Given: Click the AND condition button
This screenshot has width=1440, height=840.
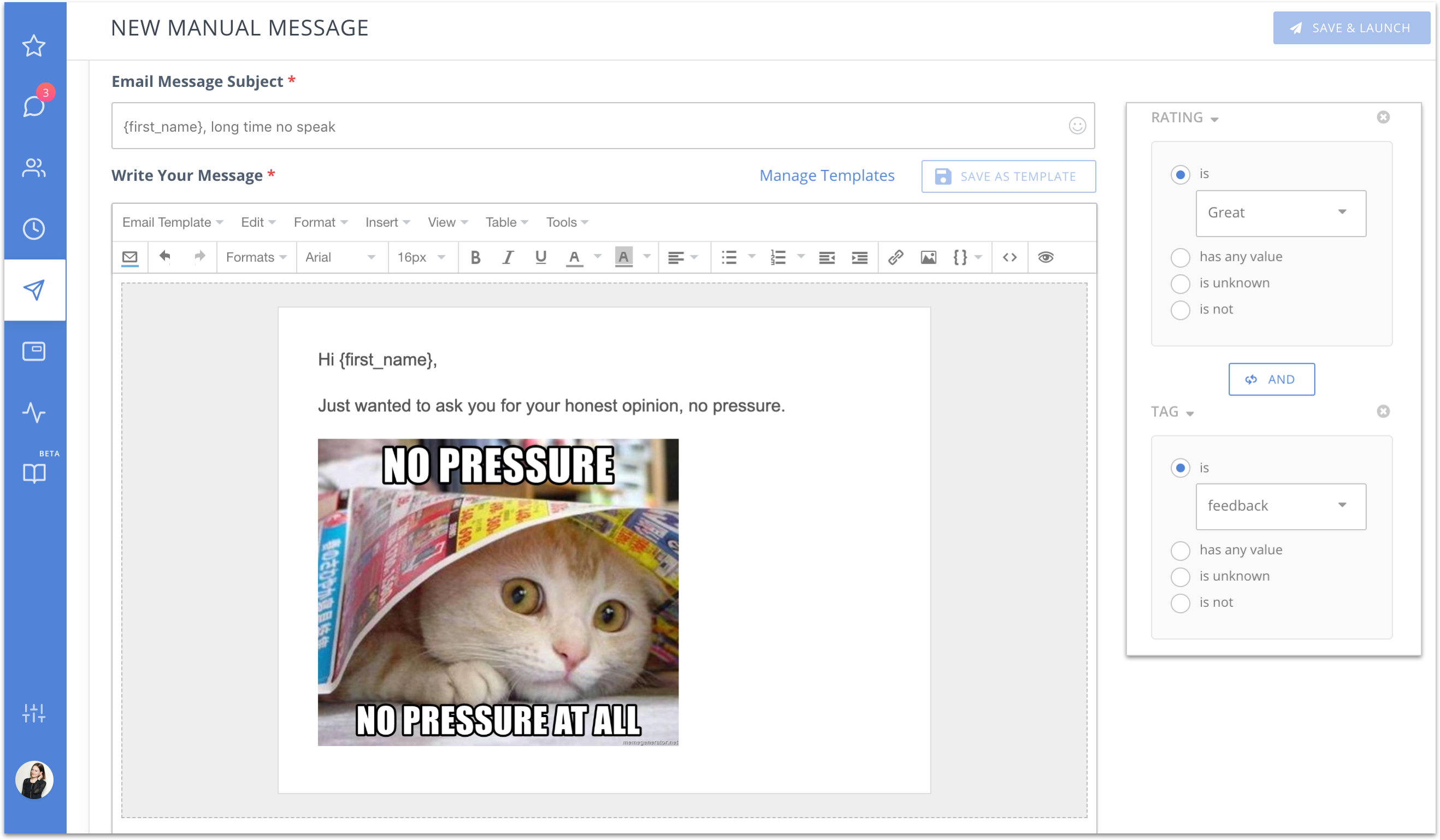Looking at the screenshot, I should tap(1271, 380).
